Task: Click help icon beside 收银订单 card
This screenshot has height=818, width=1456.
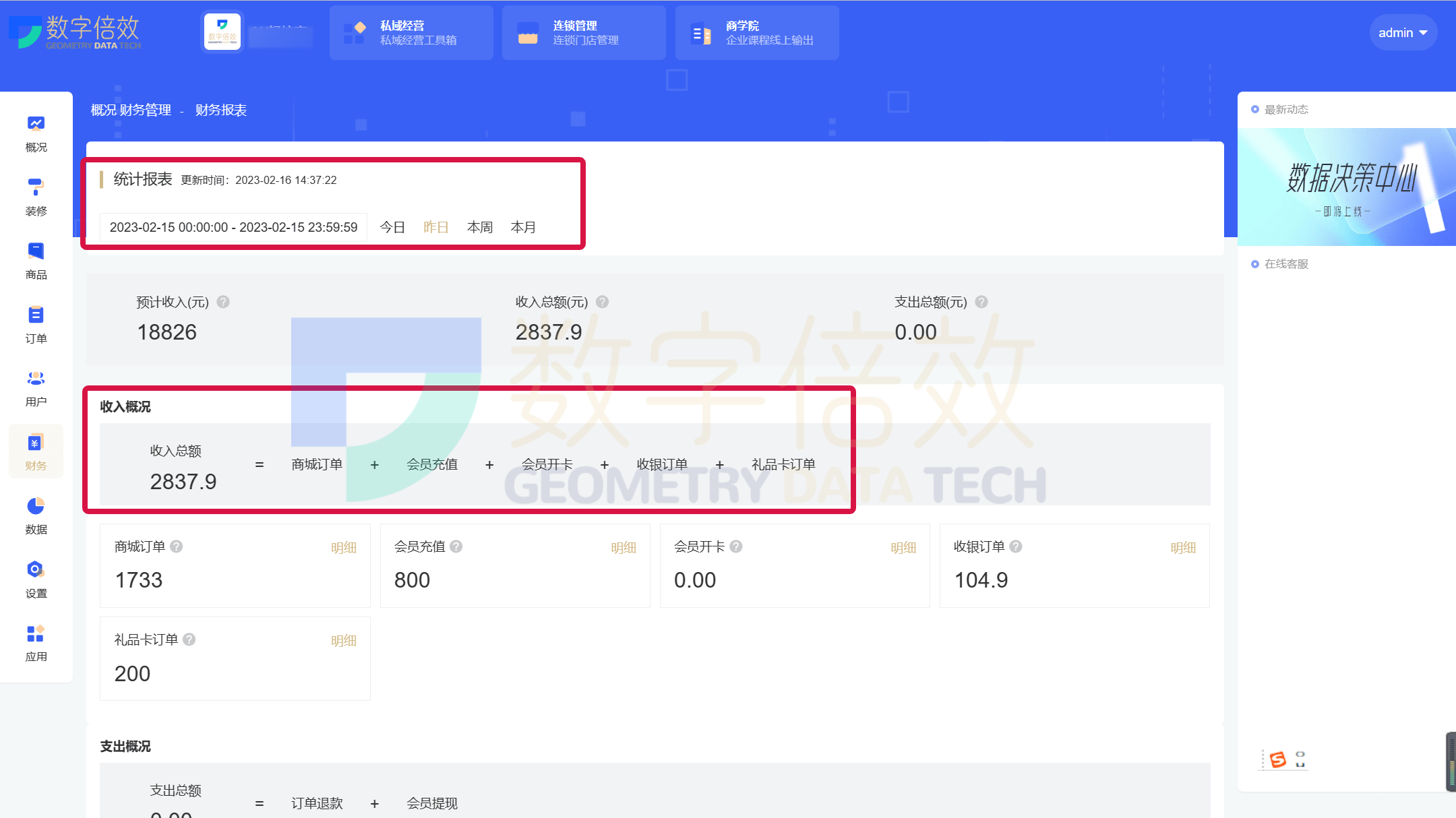Action: click(x=1016, y=546)
